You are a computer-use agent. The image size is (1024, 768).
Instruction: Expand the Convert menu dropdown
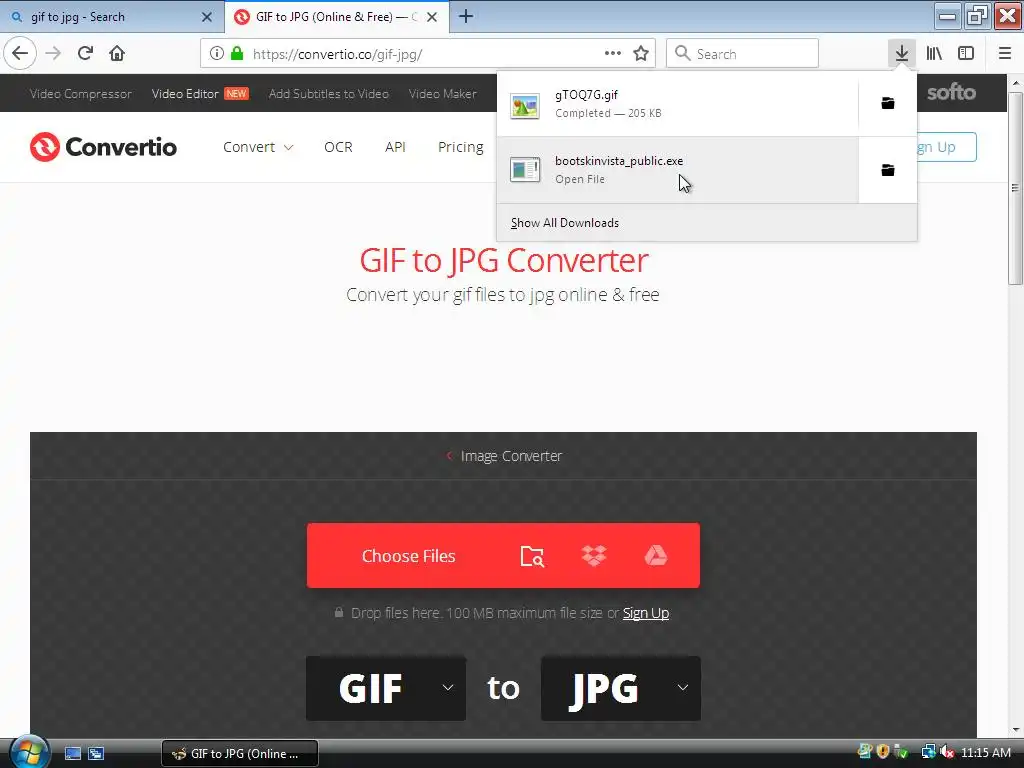coord(258,147)
